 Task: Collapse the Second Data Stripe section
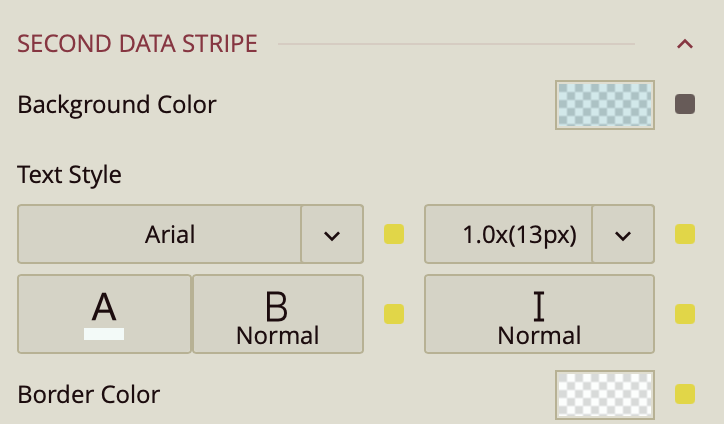(685, 44)
